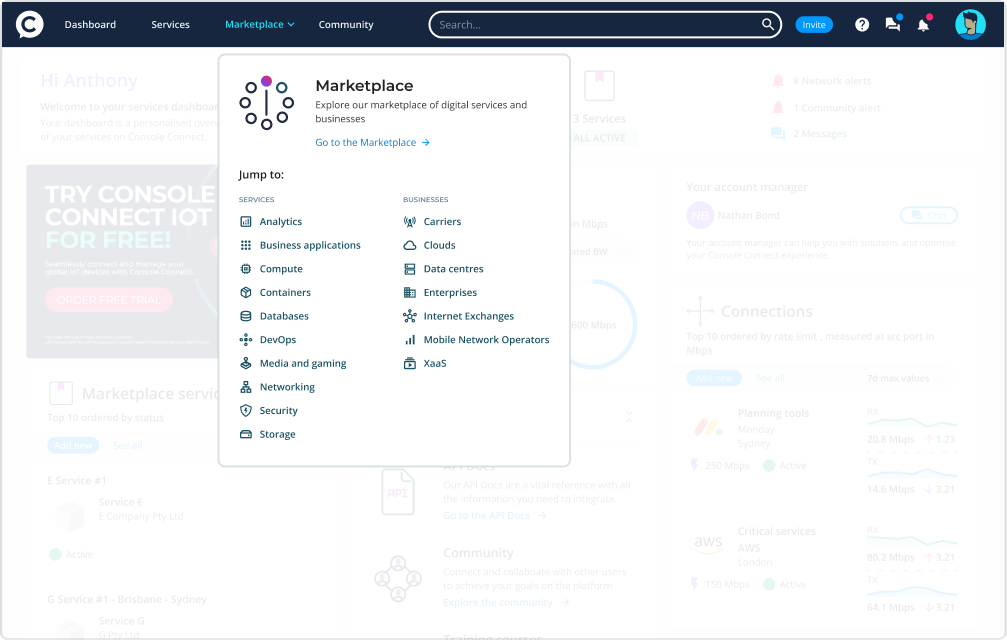Follow the Explore the community link
Viewport: 1007px width, 640px height.
coord(506,602)
